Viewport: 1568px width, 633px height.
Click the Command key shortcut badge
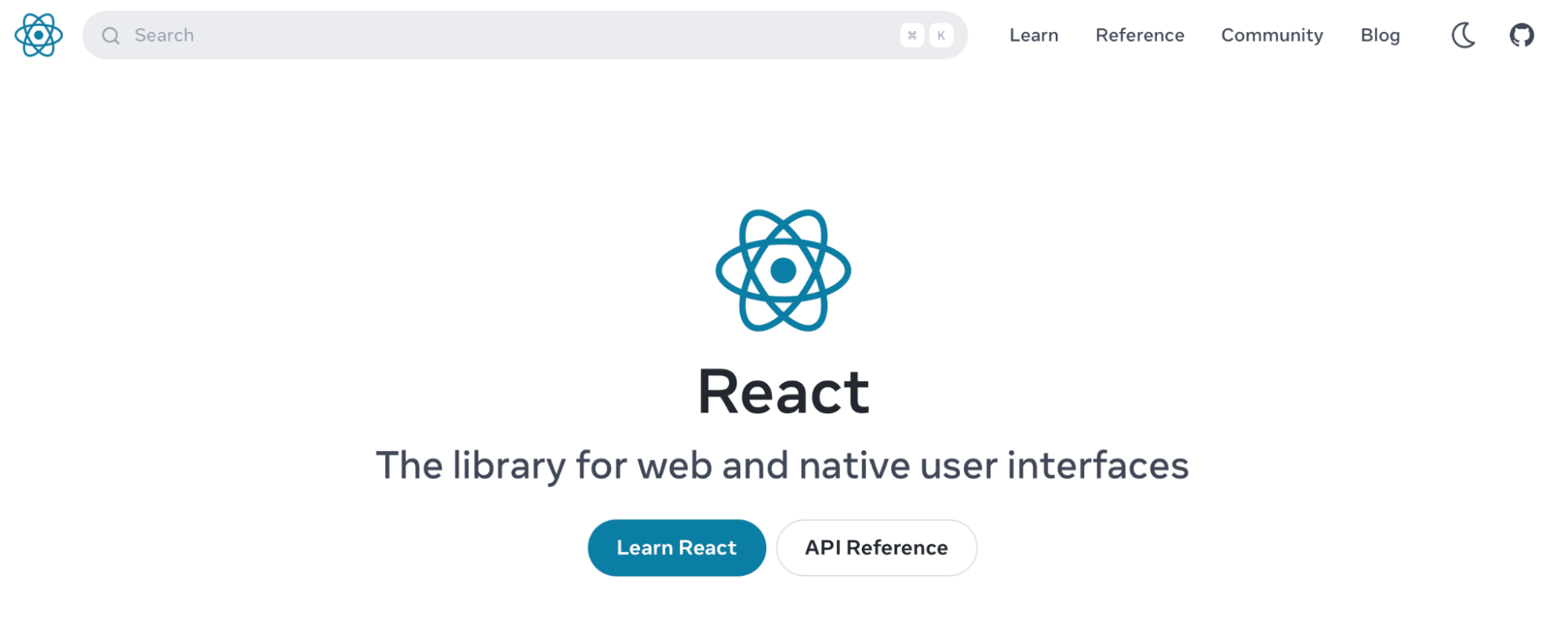(x=911, y=35)
